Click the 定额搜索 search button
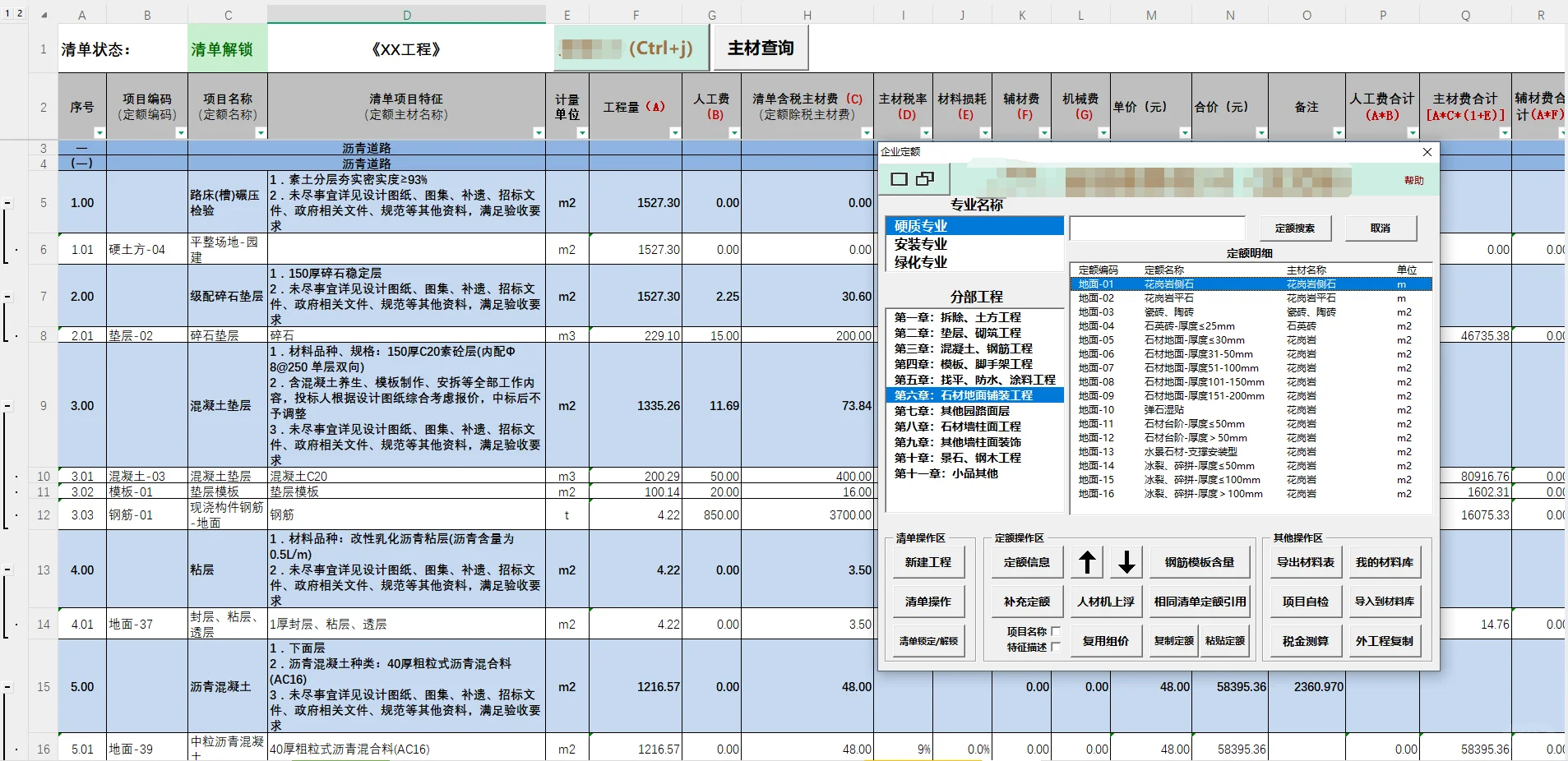 point(1296,228)
